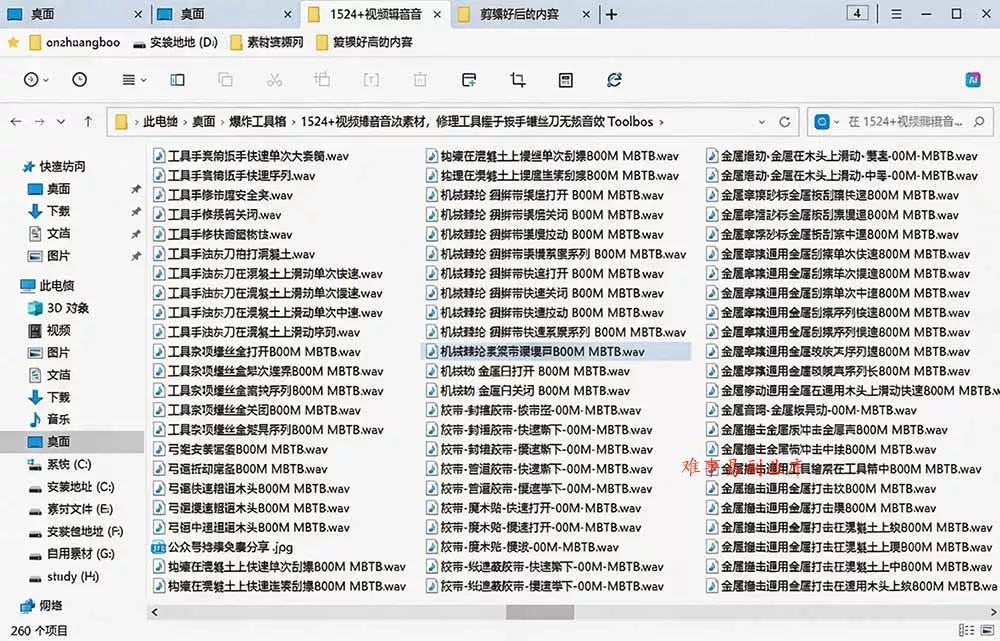Click the 3D 对象 cube icon in the sidebar
This screenshot has height=641, width=1000.
(35, 308)
